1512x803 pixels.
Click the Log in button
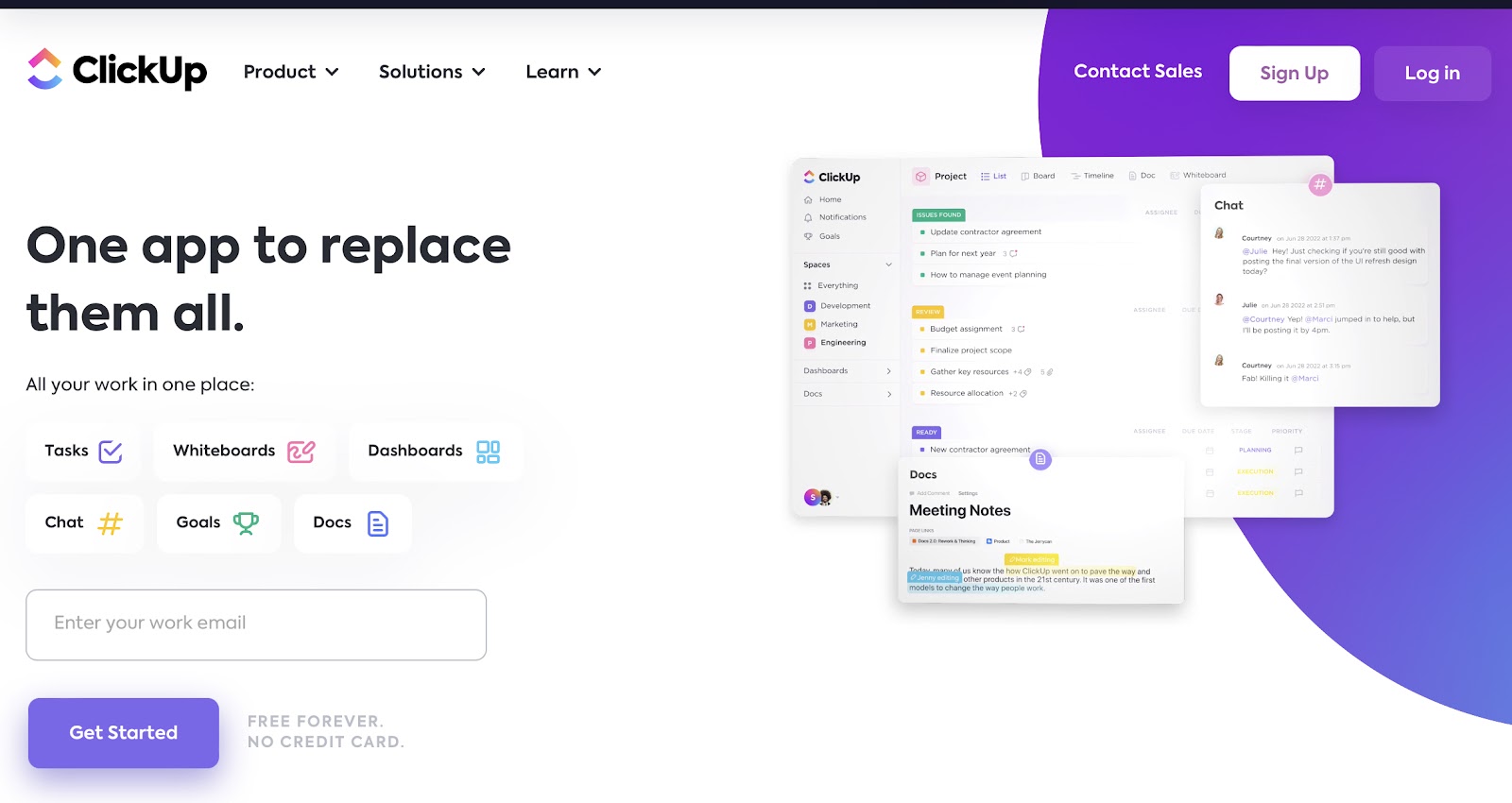pyautogui.click(x=1432, y=73)
